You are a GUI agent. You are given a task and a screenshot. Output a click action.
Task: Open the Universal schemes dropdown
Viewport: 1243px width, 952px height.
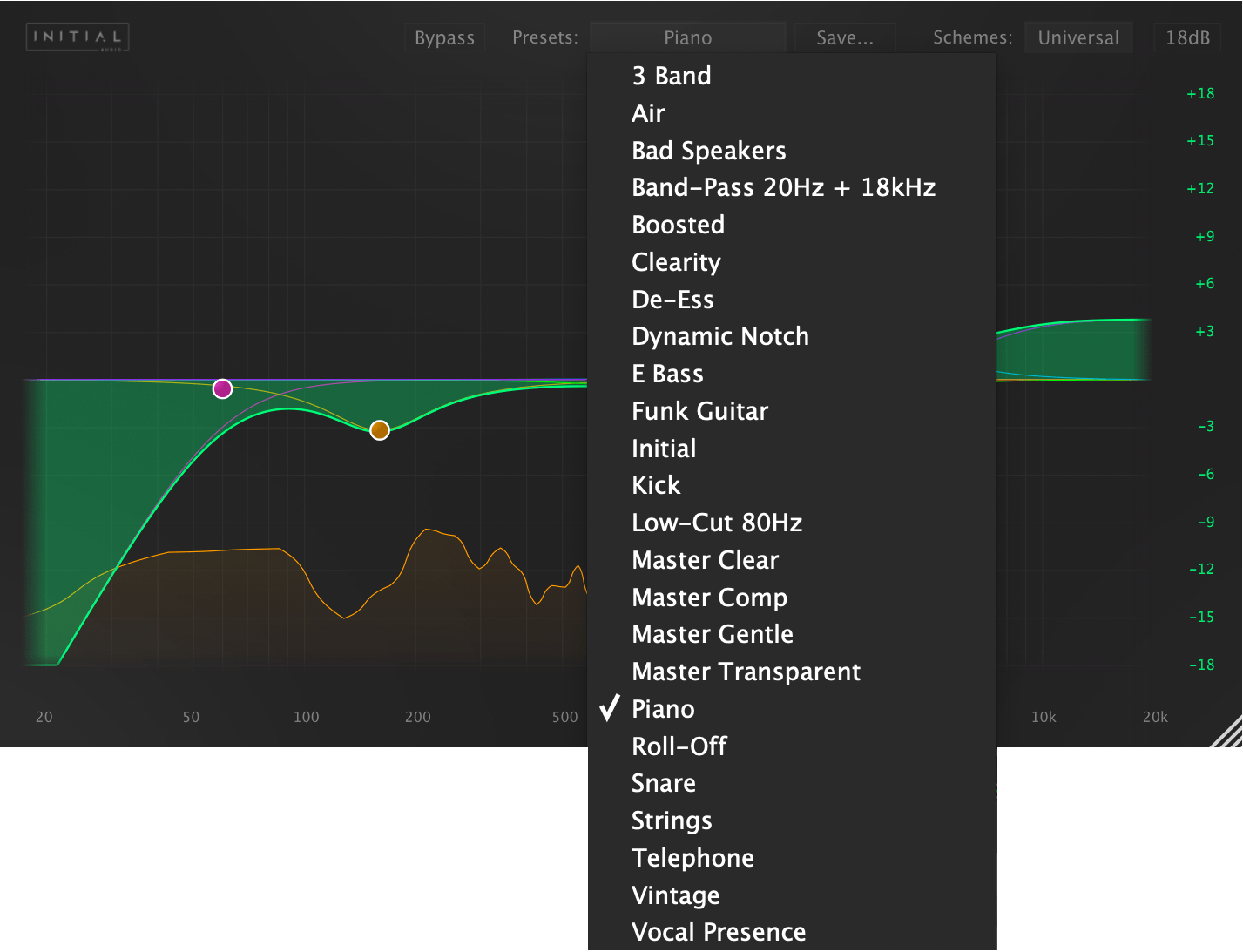tap(1077, 37)
